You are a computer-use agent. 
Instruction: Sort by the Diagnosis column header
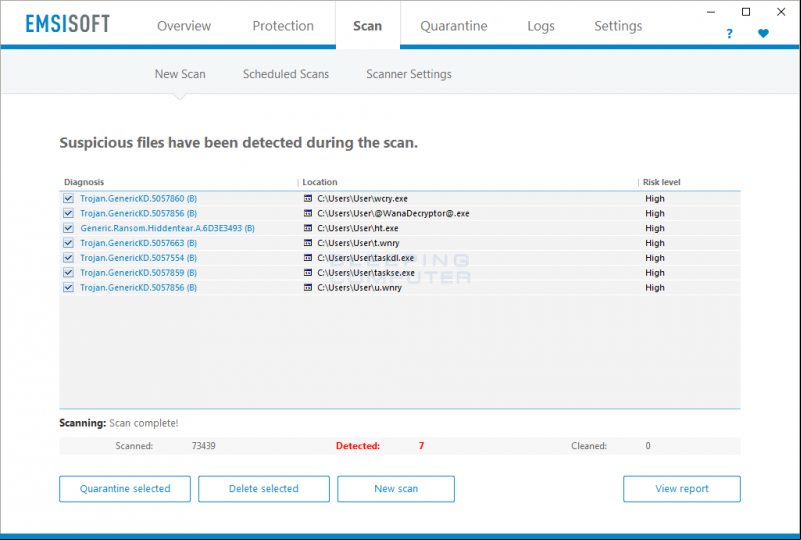pyautogui.click(x=84, y=182)
